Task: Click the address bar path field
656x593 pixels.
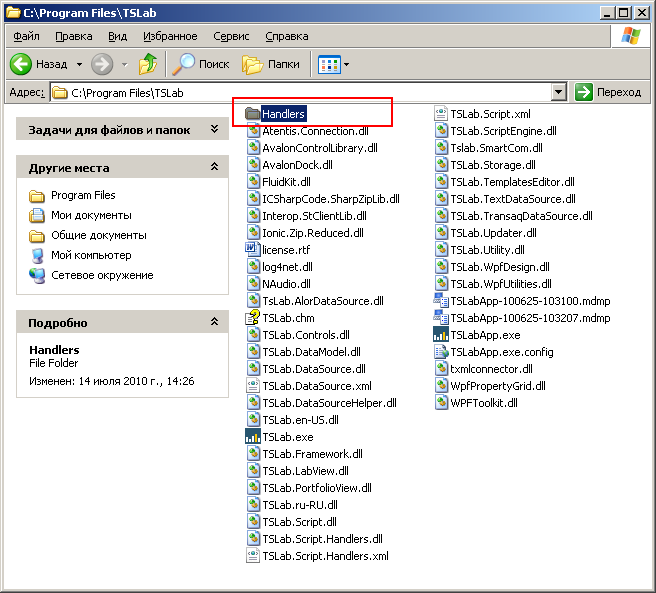Action: coord(300,92)
